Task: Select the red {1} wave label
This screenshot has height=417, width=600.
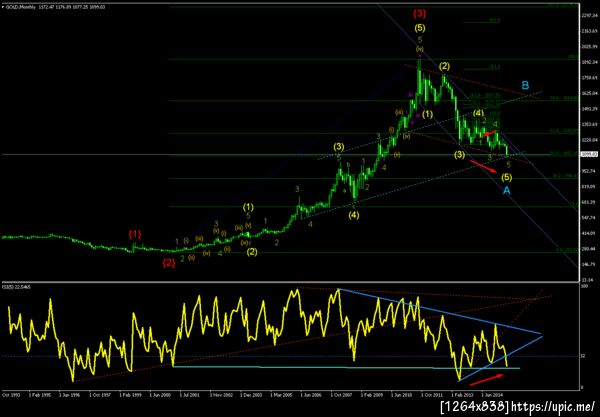Action: (135, 234)
